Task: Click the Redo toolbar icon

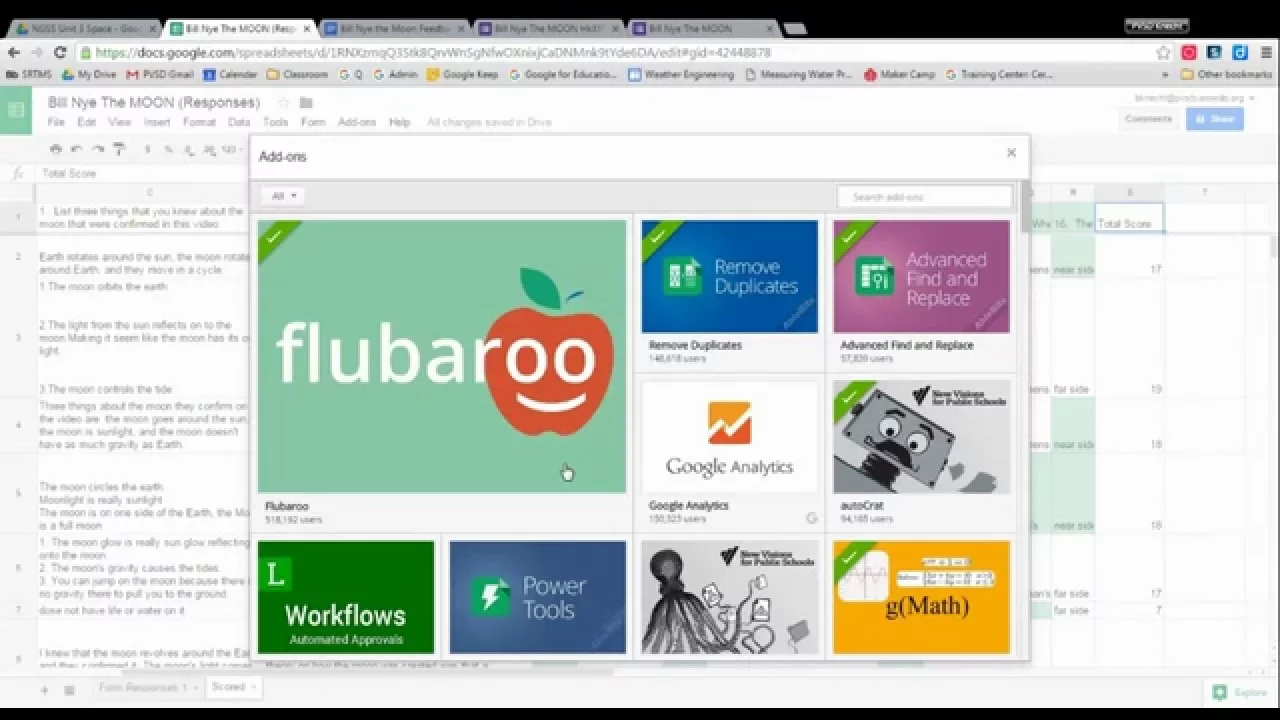Action: click(x=98, y=150)
